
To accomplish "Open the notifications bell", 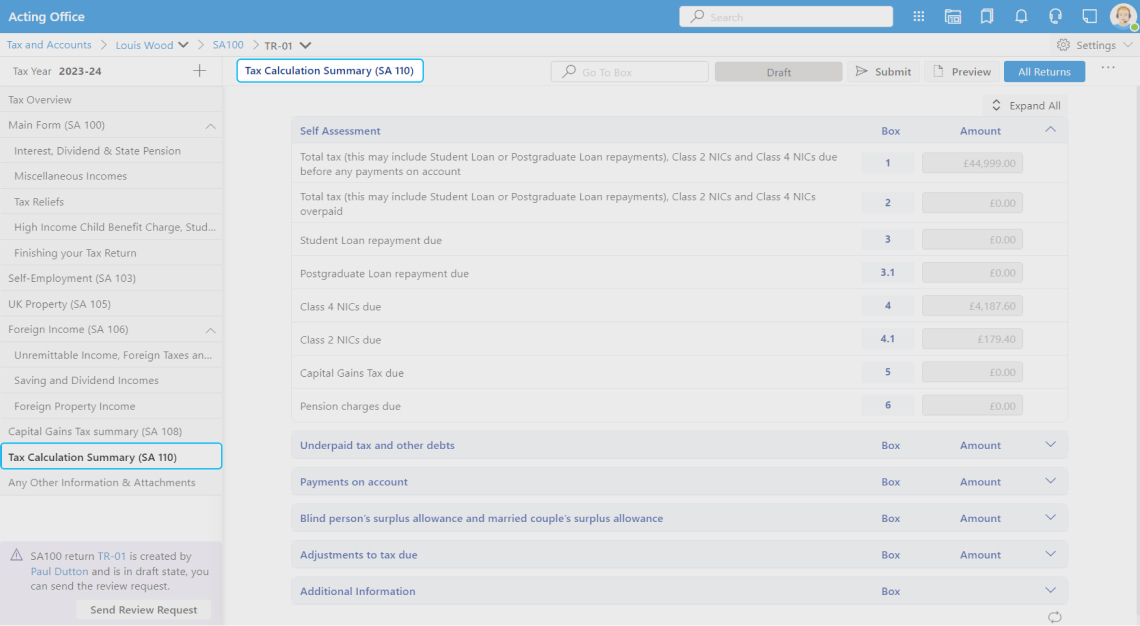I will coord(1021,17).
